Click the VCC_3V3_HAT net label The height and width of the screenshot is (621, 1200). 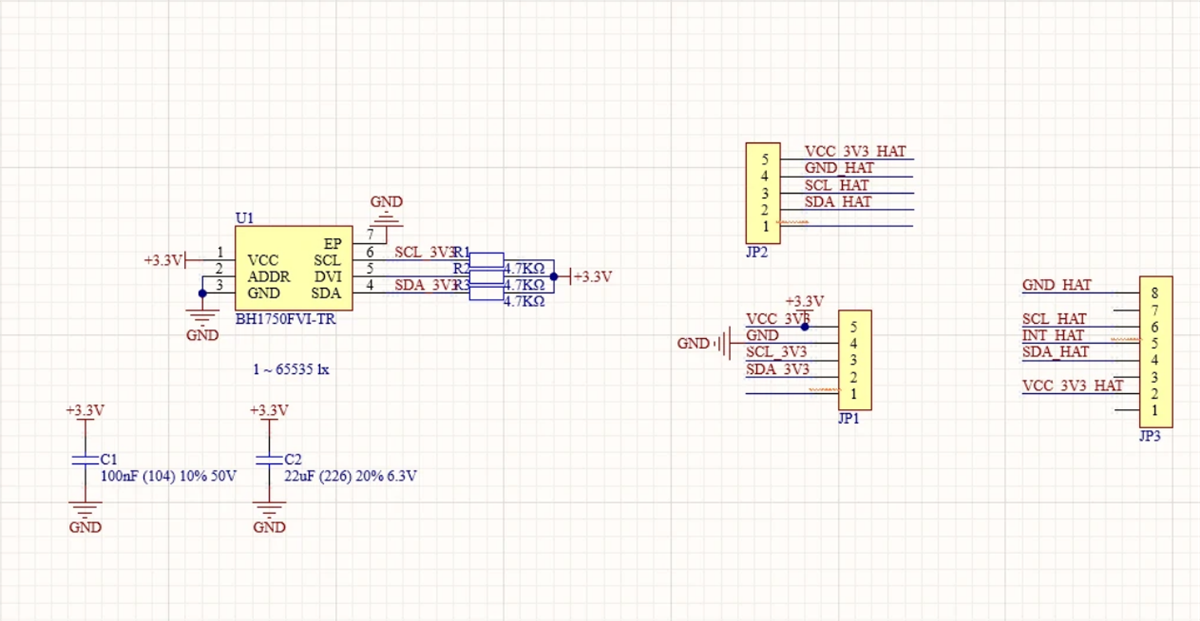point(853,151)
